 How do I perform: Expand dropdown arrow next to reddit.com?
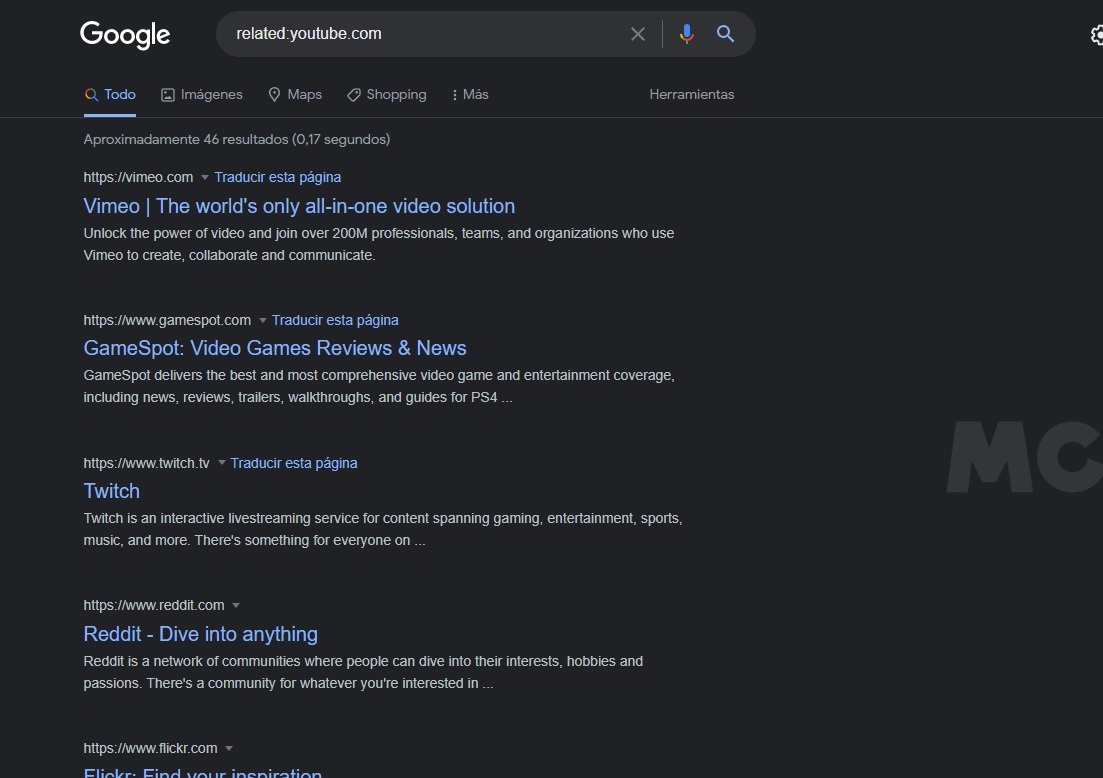pyautogui.click(x=236, y=606)
